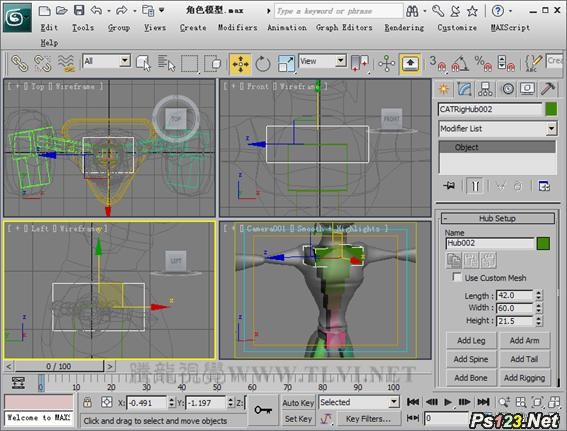
Task: Click the Select and Link chain icon
Action: 20,64
